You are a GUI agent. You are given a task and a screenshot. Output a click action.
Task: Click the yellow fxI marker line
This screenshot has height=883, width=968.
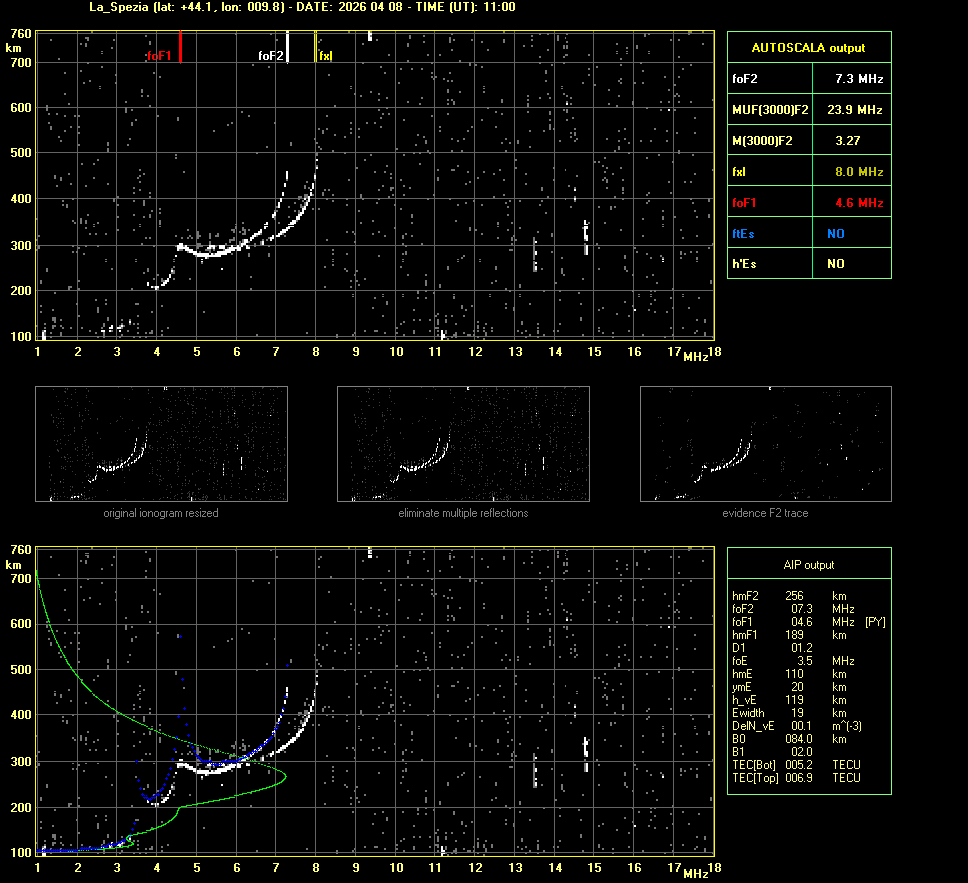pos(316,47)
